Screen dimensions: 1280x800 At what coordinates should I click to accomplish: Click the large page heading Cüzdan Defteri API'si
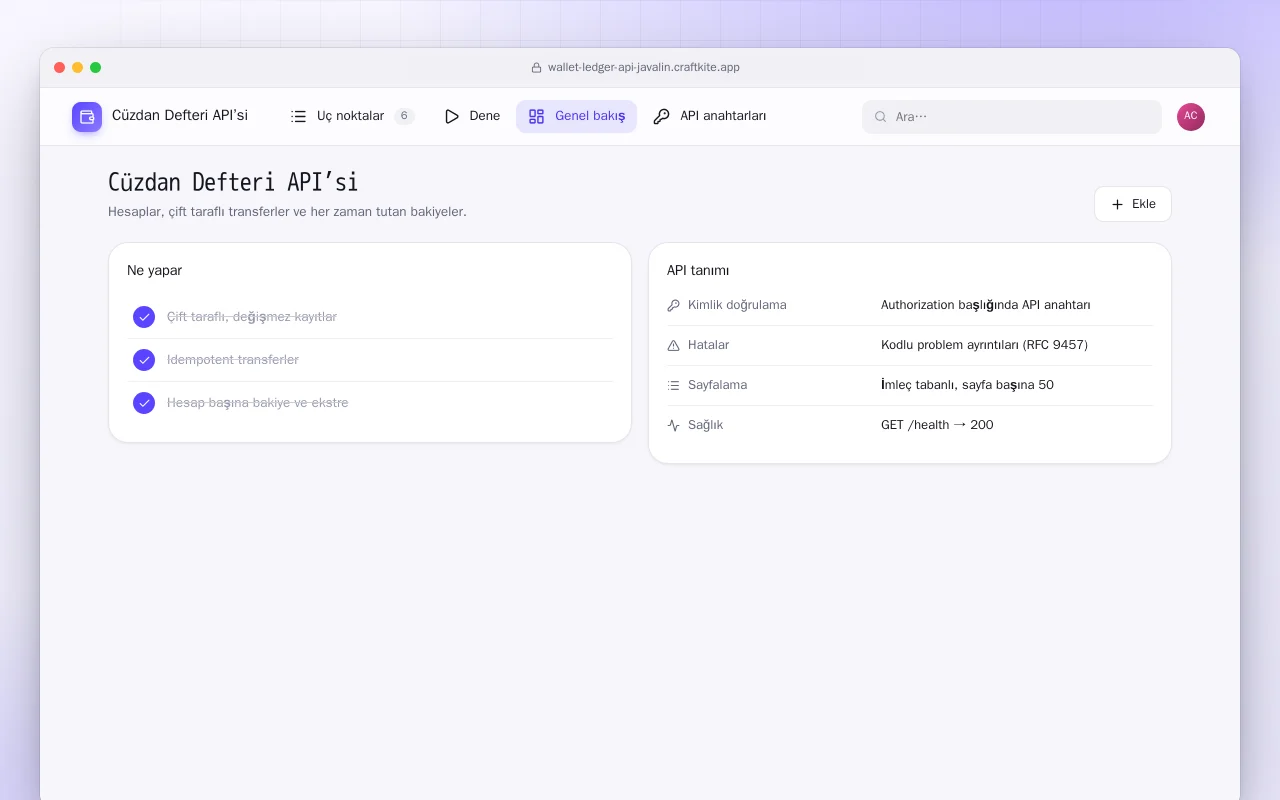(x=233, y=182)
